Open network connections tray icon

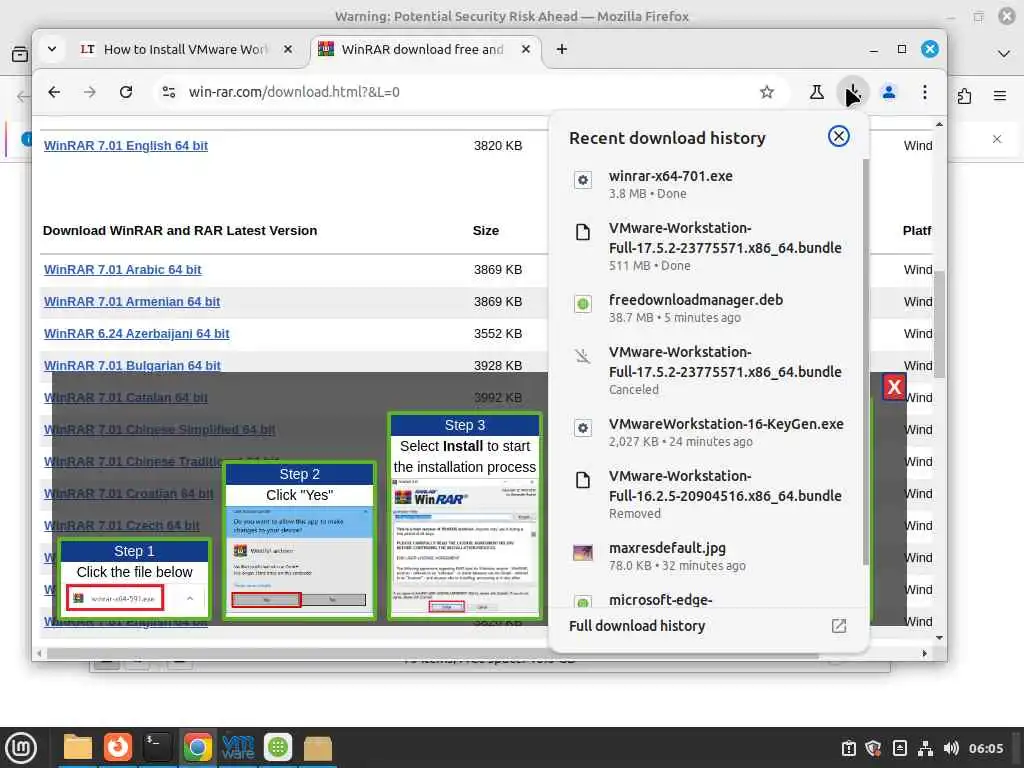tap(925, 748)
